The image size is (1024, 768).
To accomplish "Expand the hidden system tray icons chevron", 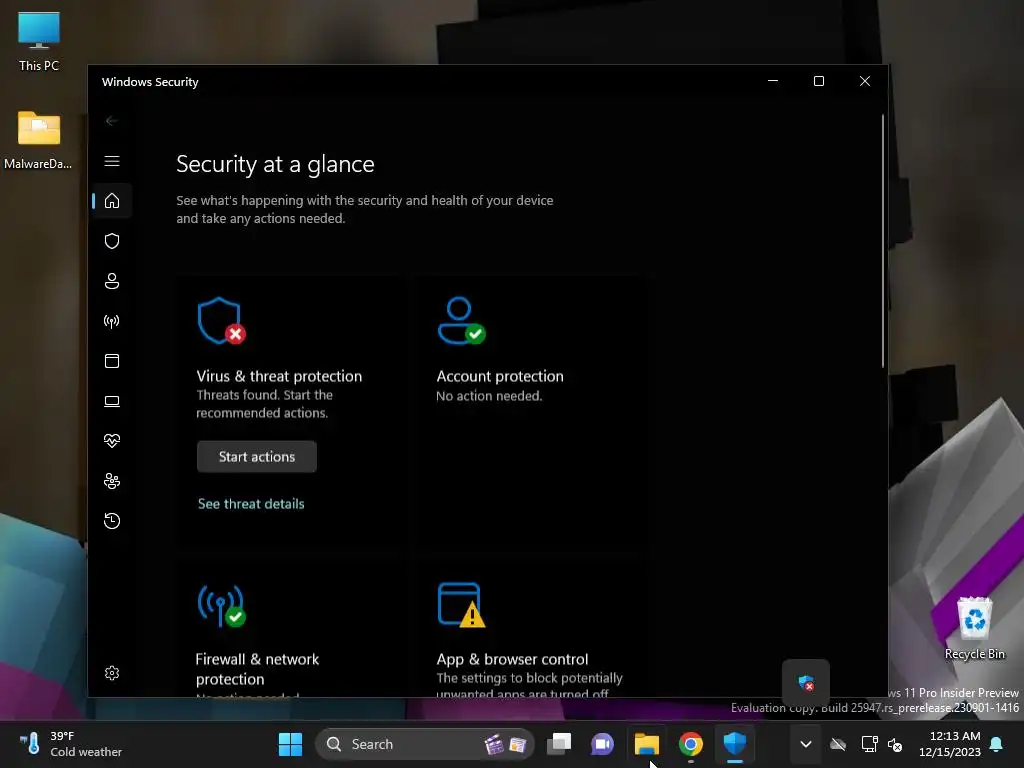I will (806, 744).
